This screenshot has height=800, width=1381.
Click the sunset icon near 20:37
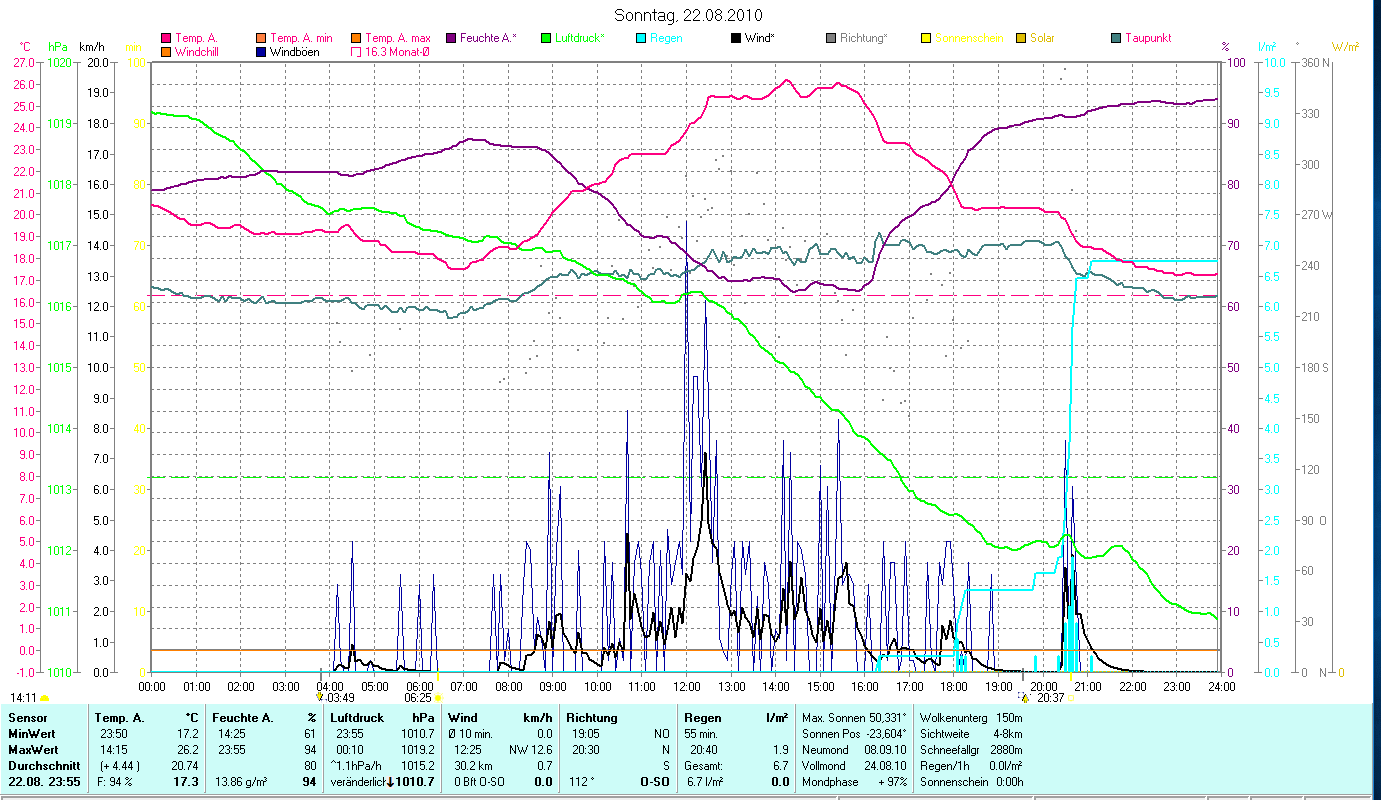point(1070,698)
